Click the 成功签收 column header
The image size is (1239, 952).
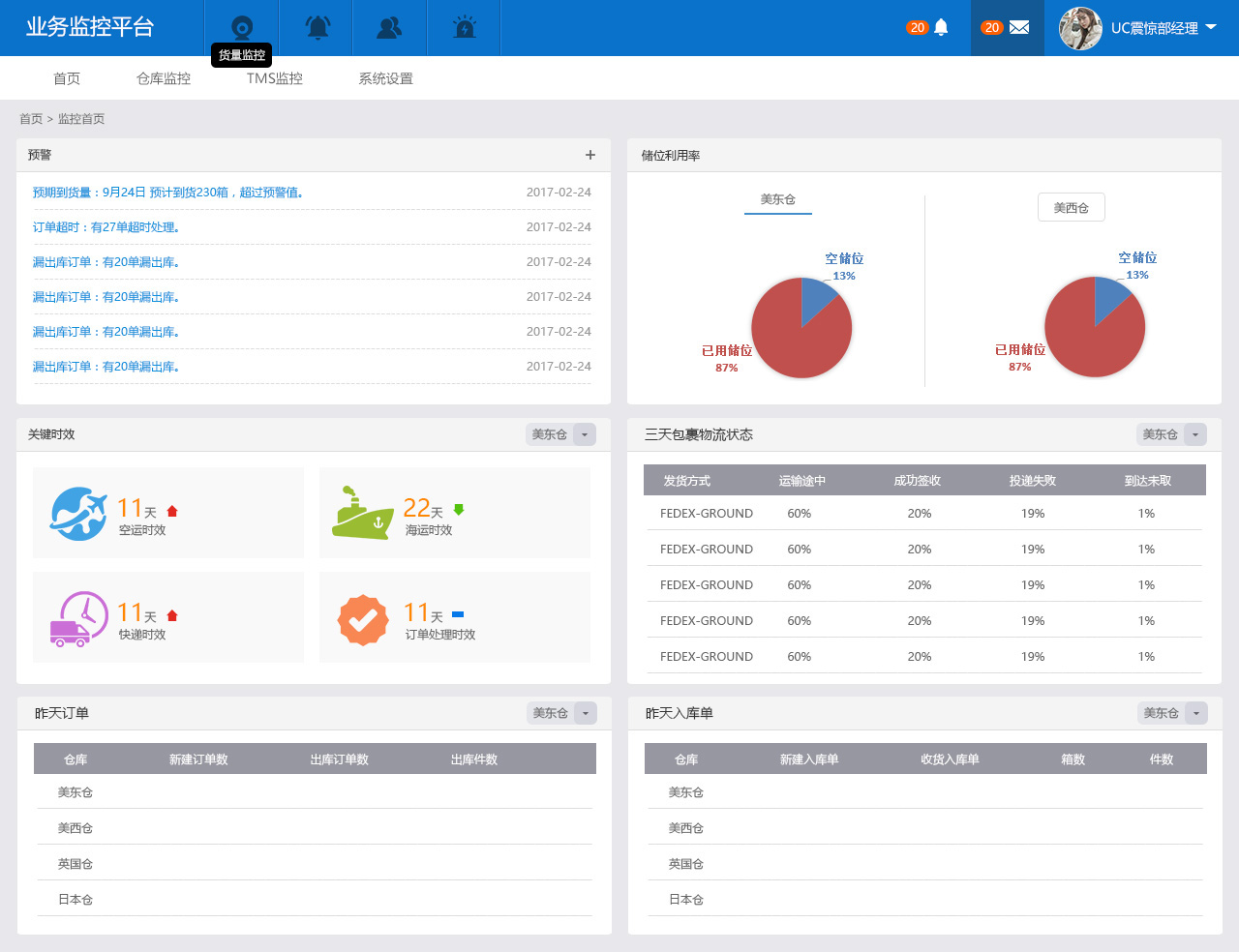[x=918, y=481]
